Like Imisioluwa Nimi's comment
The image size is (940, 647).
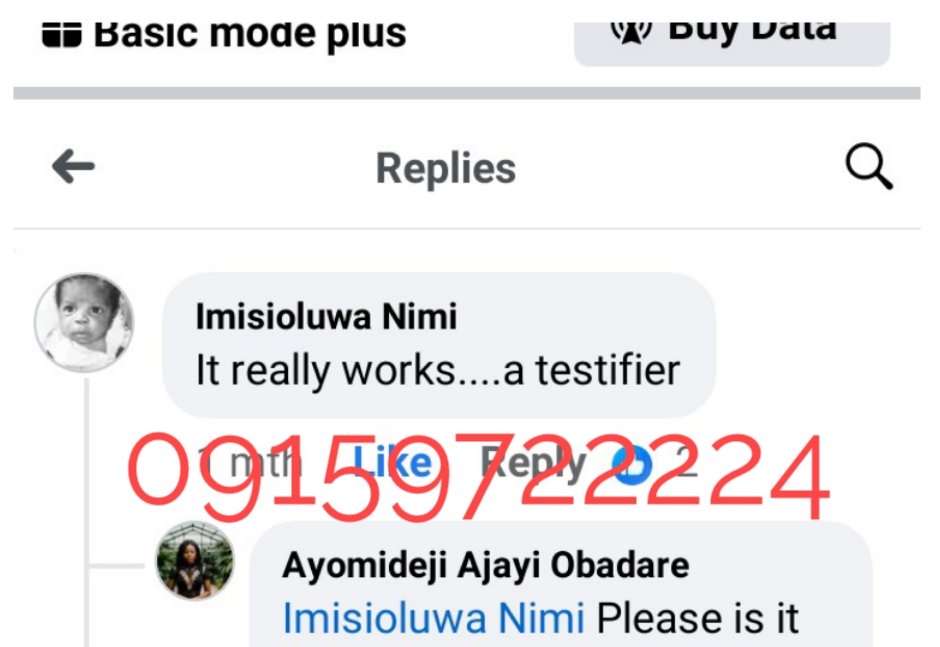click(393, 463)
